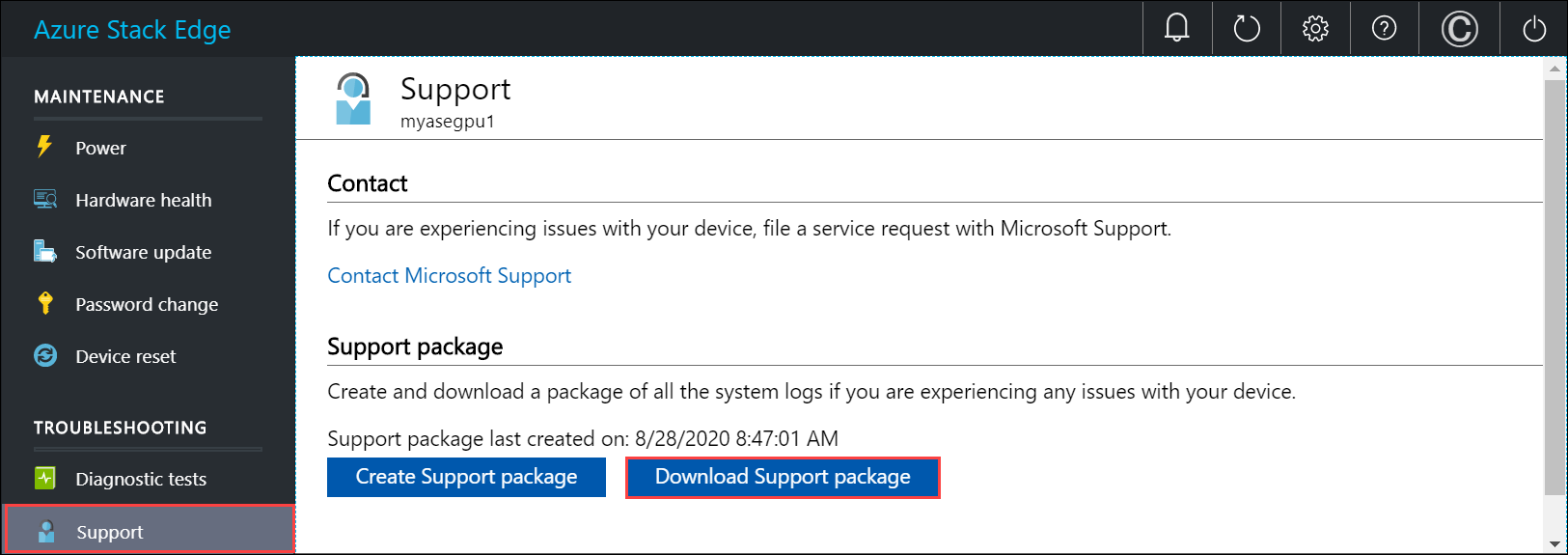Viewport: 1568px width, 555px height.
Task: Click the device name myasegpu1
Action: [x=448, y=122]
